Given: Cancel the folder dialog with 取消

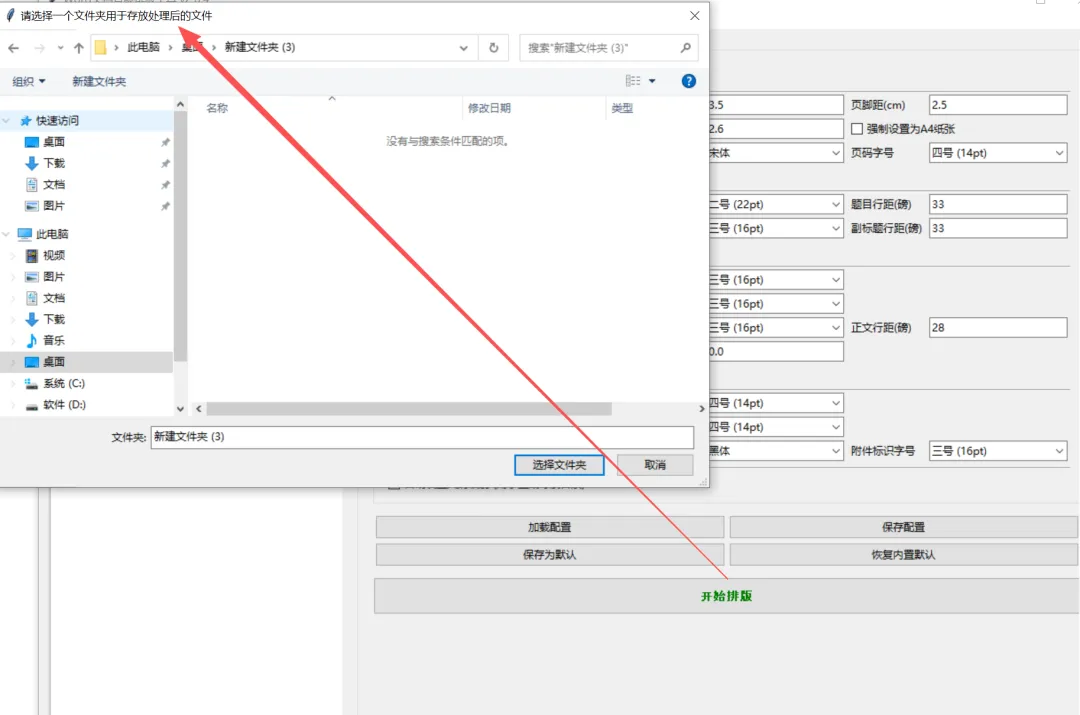Looking at the screenshot, I should 655,465.
